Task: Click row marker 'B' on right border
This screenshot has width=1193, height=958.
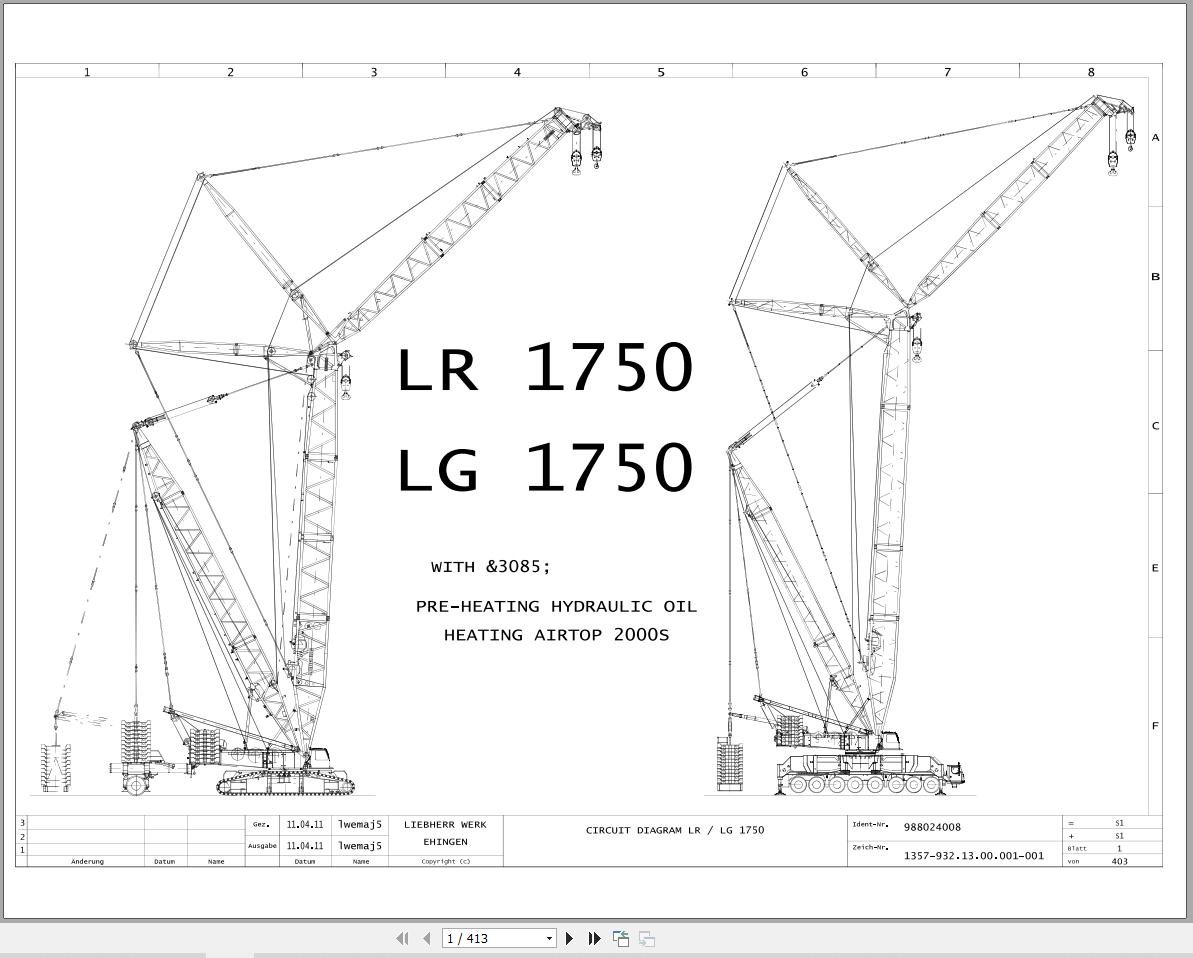Action: [x=1155, y=276]
